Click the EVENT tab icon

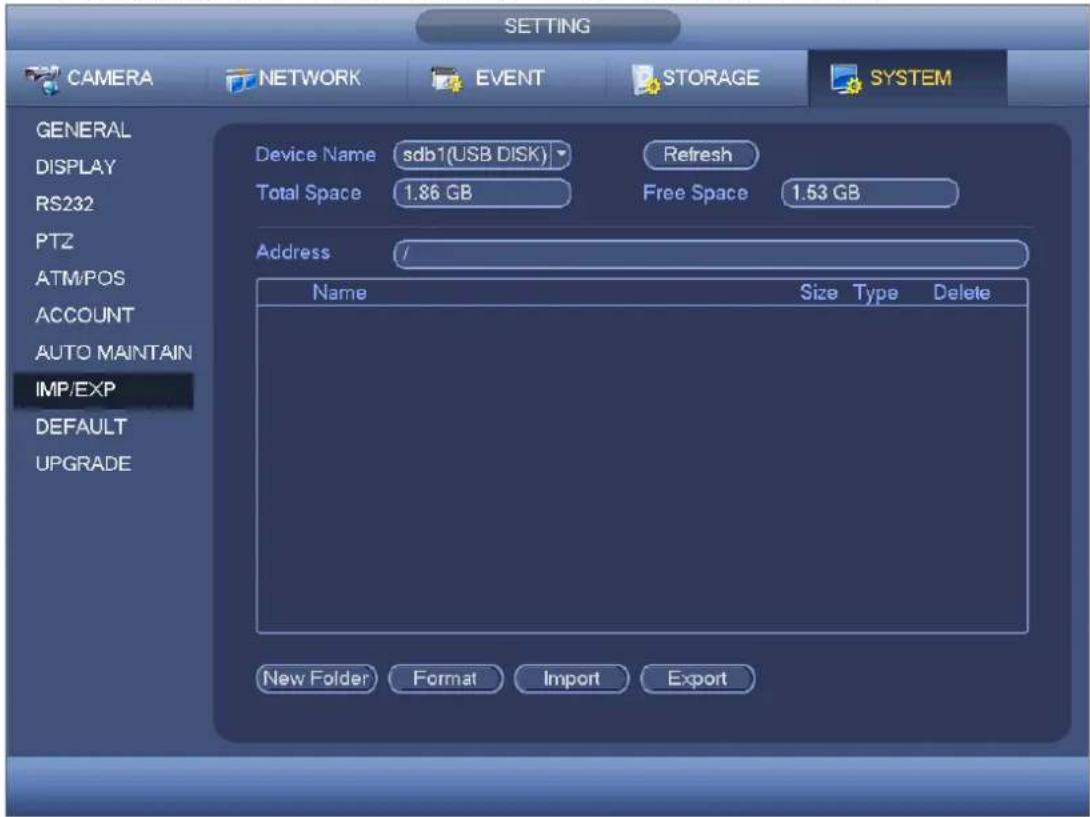446,79
